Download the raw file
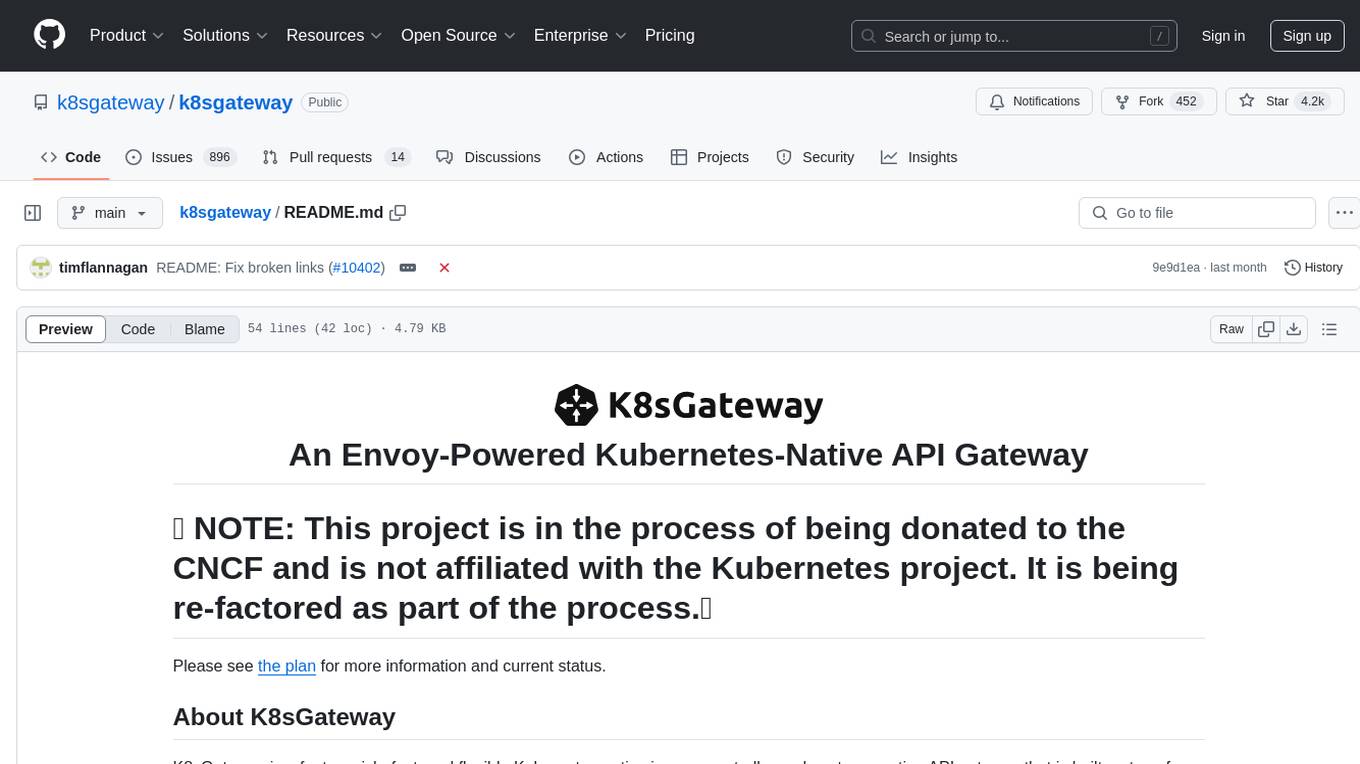The image size is (1360, 764). [x=1294, y=329]
